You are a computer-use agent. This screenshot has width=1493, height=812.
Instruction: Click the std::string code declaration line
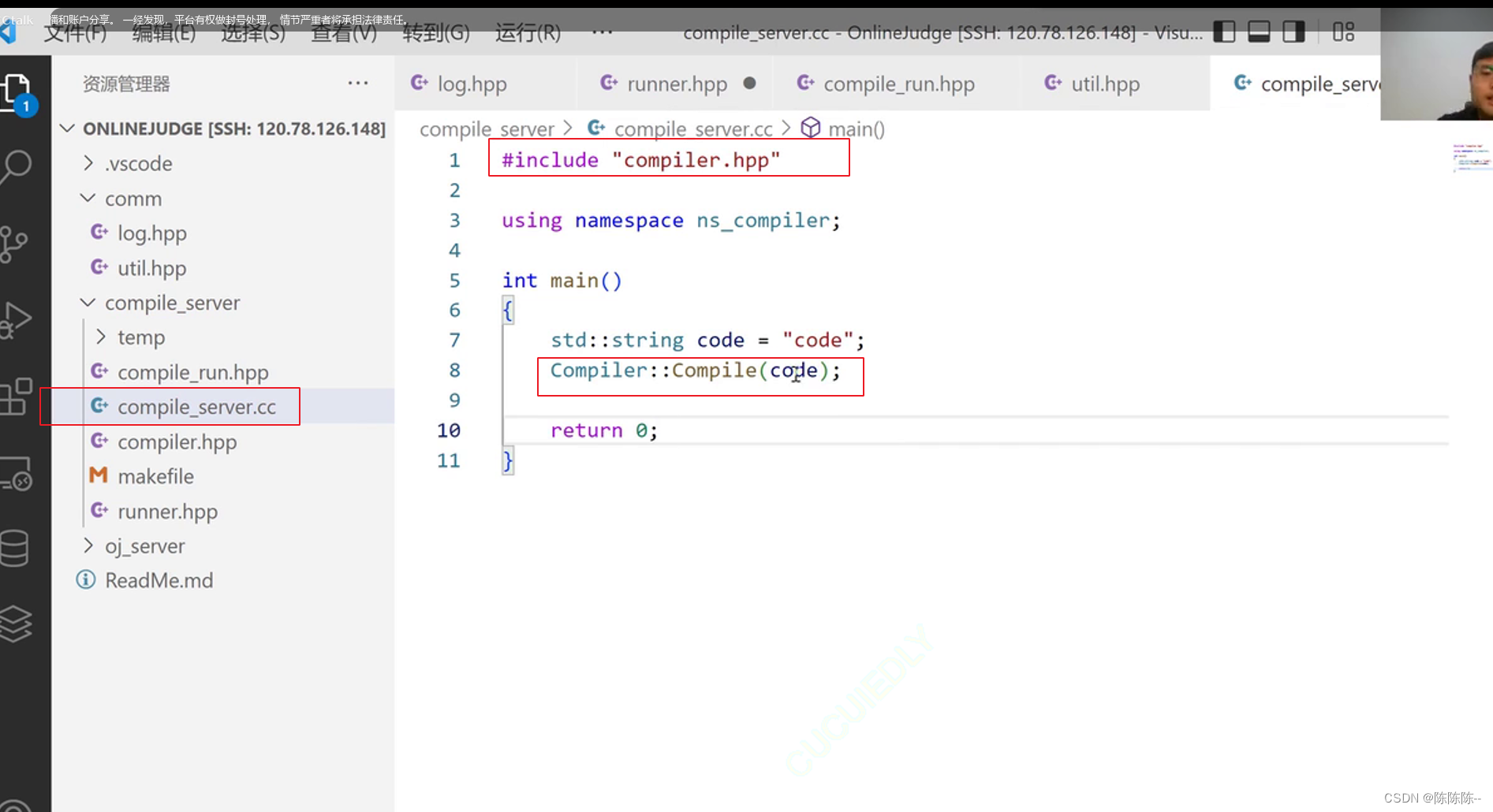click(x=707, y=341)
